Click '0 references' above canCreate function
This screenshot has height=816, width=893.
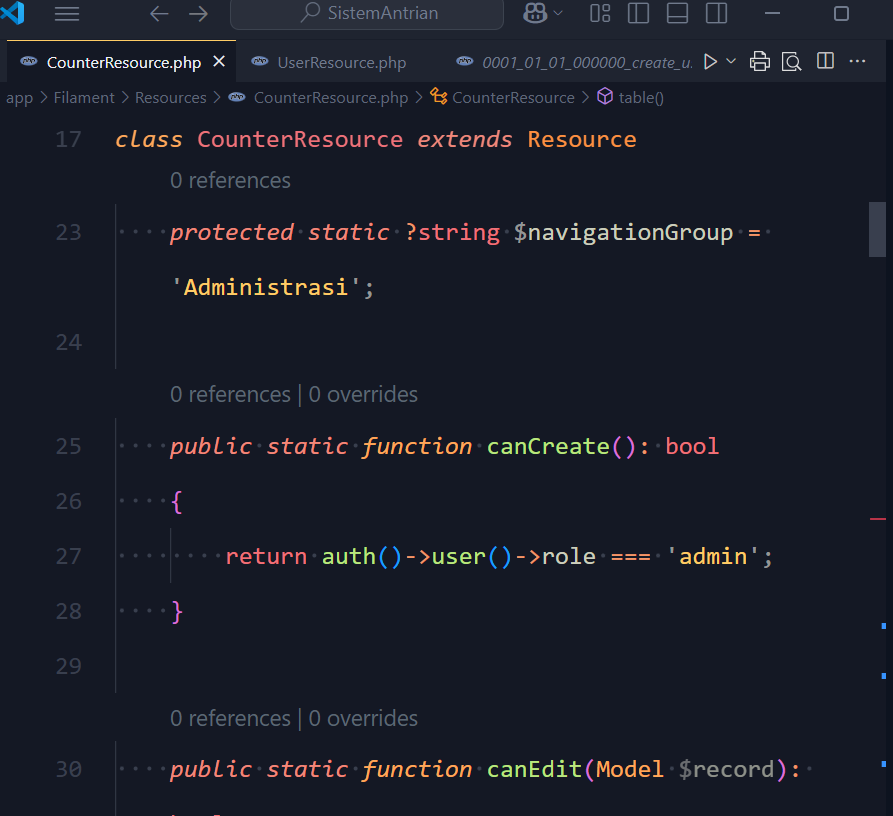[x=229, y=395]
